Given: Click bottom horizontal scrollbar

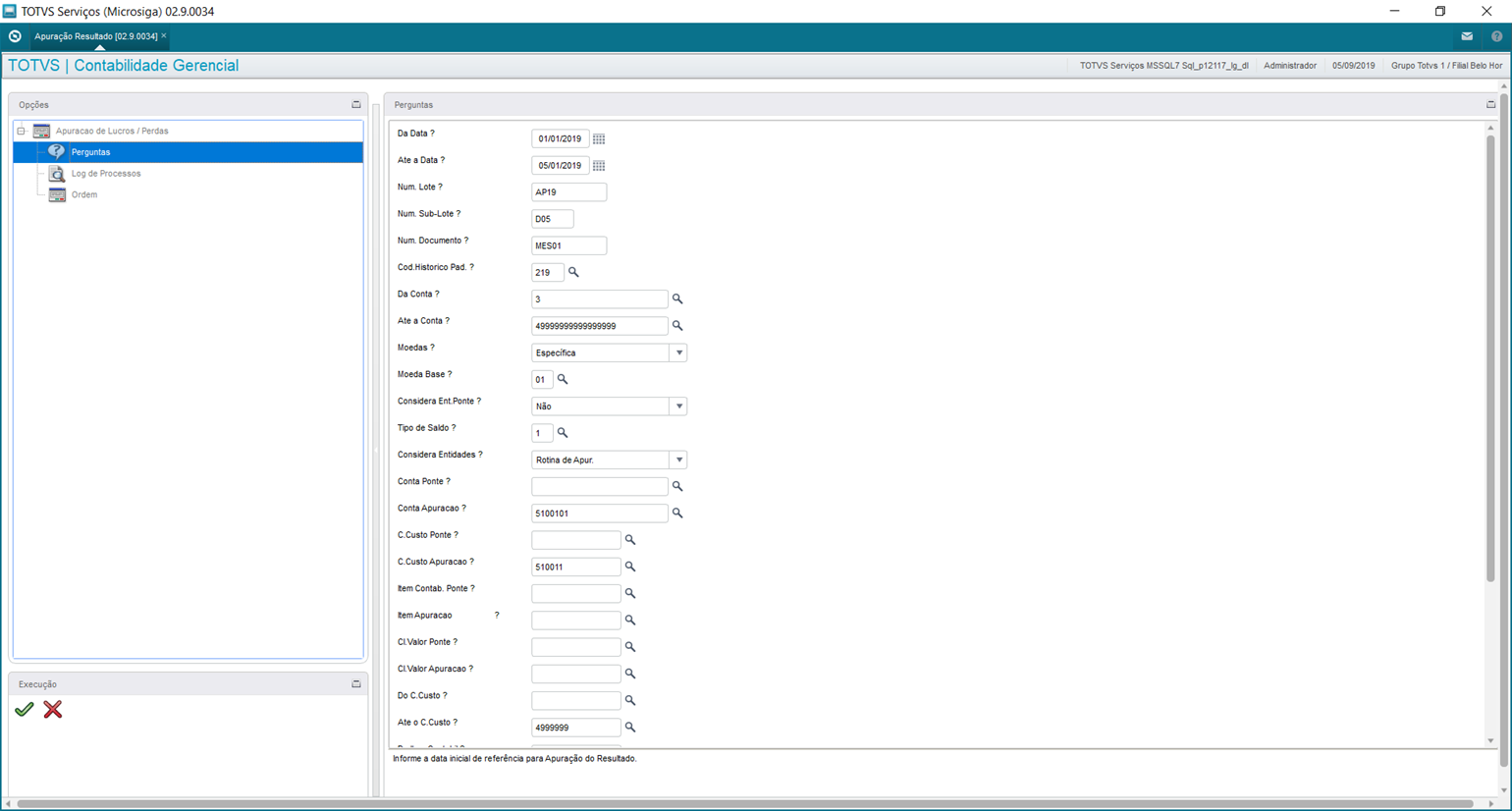Looking at the screenshot, I should click(x=744, y=804).
